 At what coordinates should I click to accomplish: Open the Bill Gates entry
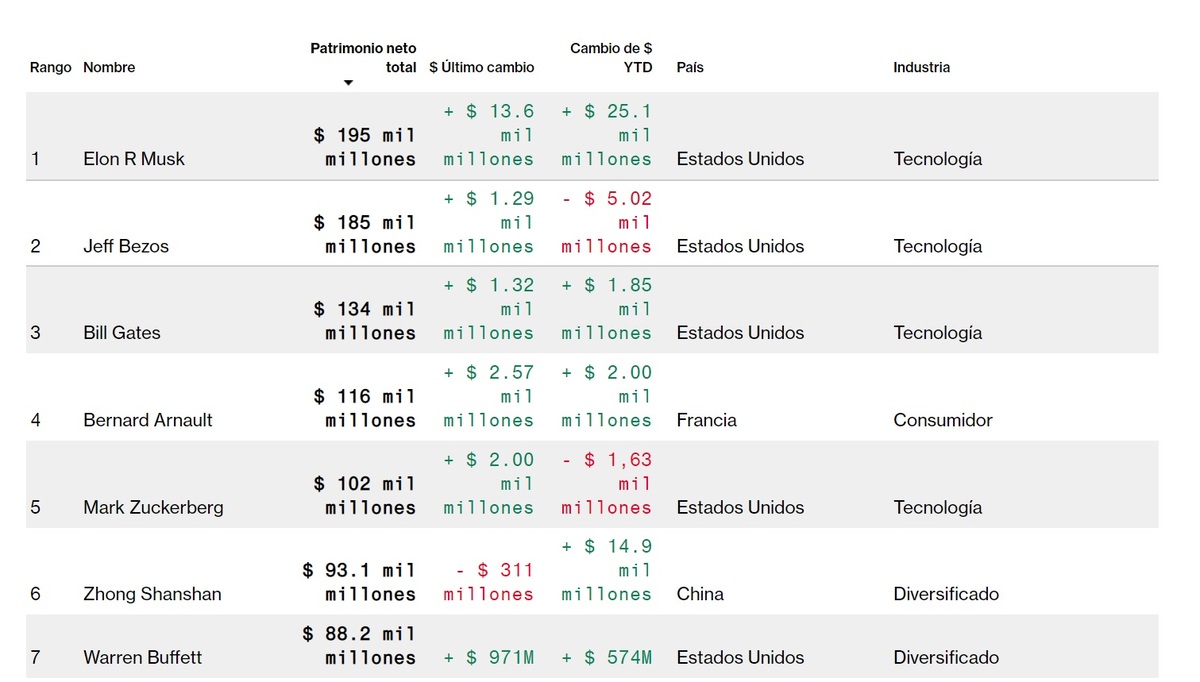[122, 333]
